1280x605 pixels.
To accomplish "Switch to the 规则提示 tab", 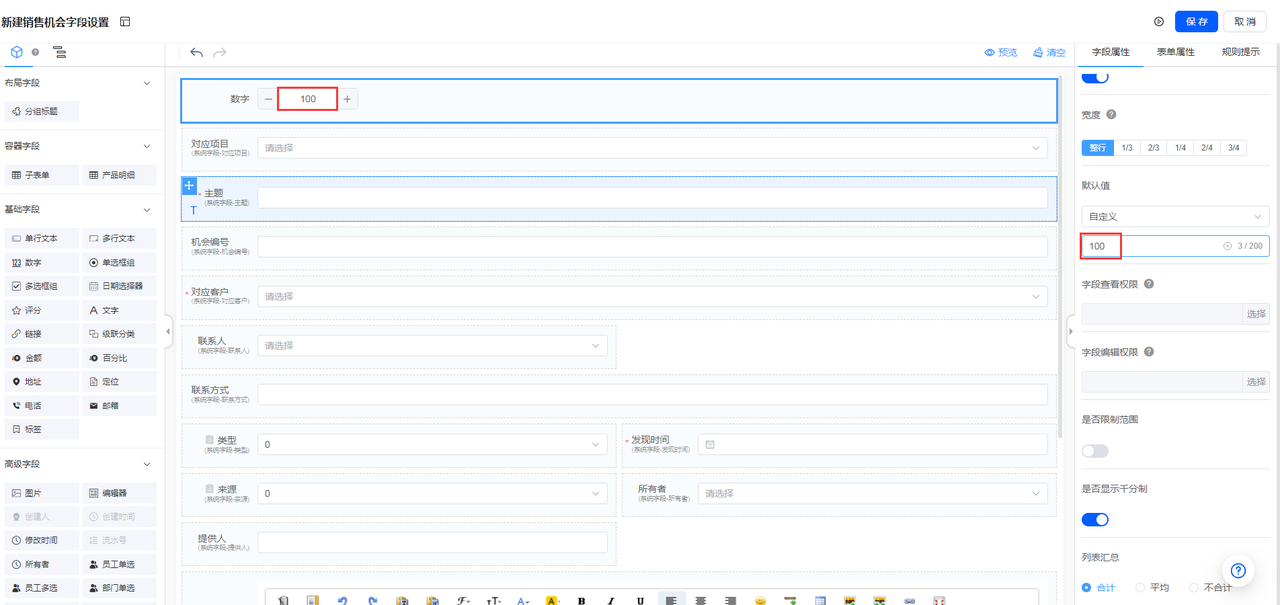I will click(x=1240, y=52).
